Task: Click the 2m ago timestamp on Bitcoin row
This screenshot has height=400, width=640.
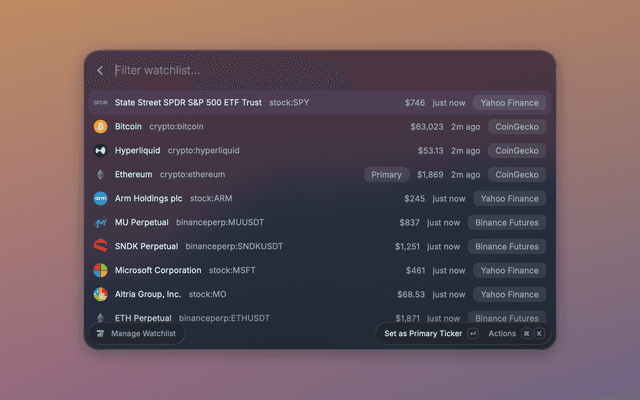Action: pos(466,127)
